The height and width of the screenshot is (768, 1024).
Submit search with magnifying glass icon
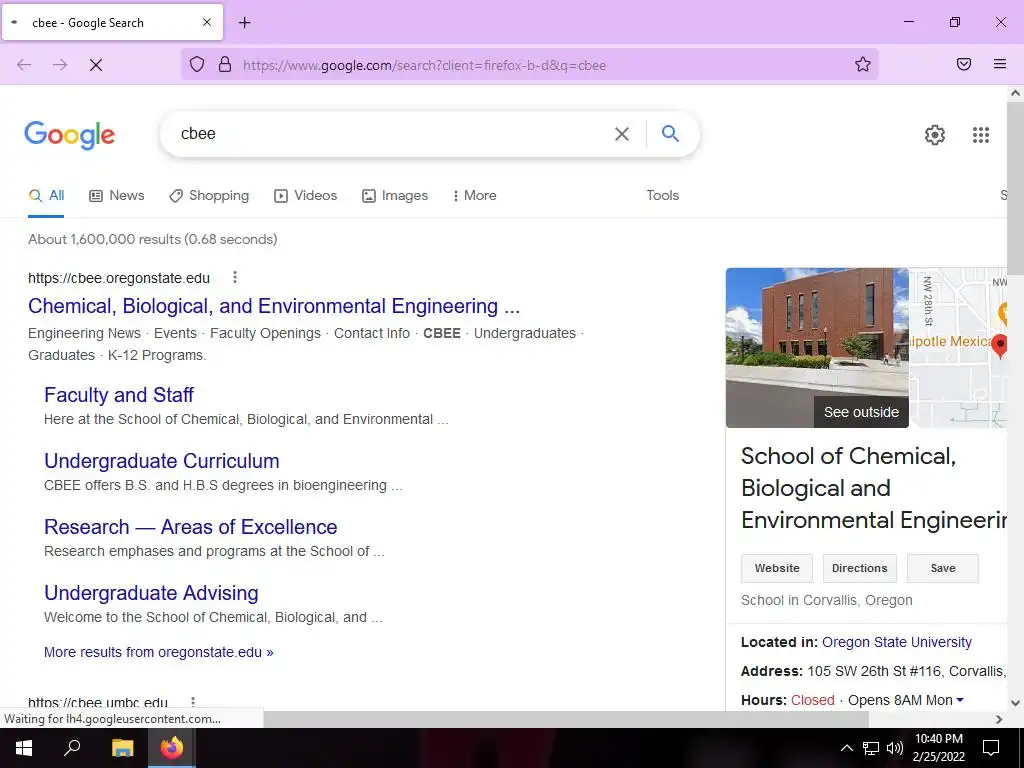670,133
